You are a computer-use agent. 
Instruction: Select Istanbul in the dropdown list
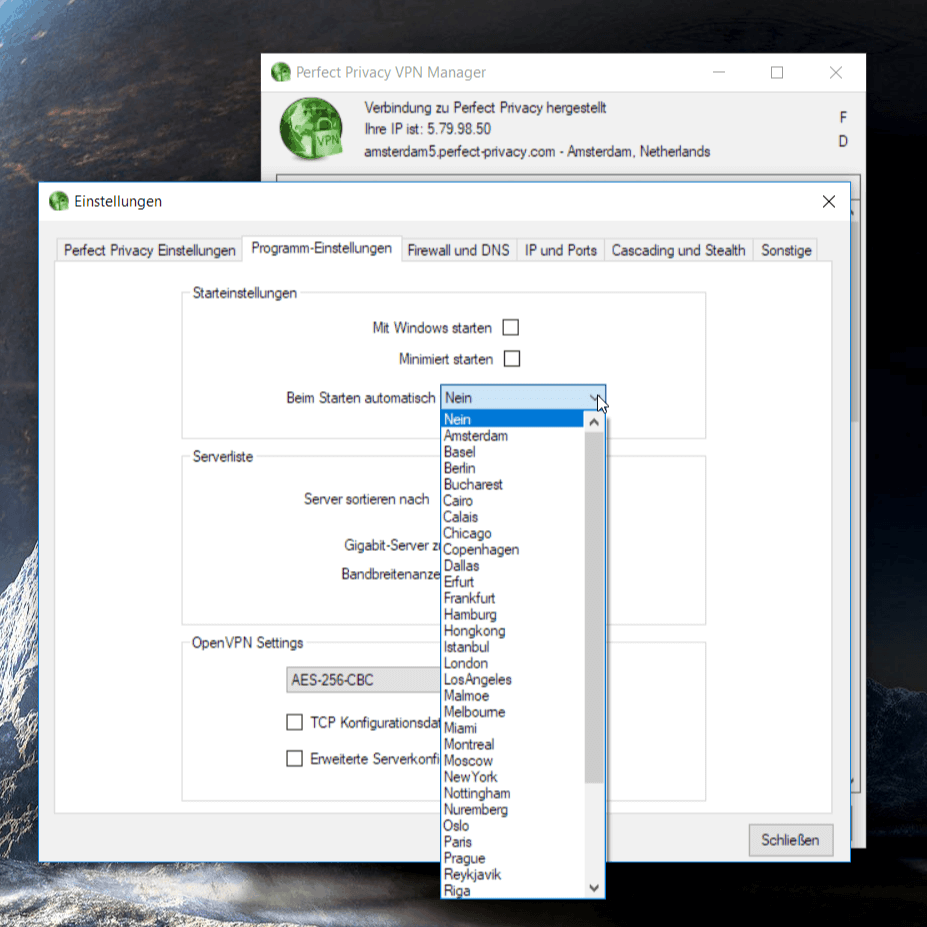point(513,647)
